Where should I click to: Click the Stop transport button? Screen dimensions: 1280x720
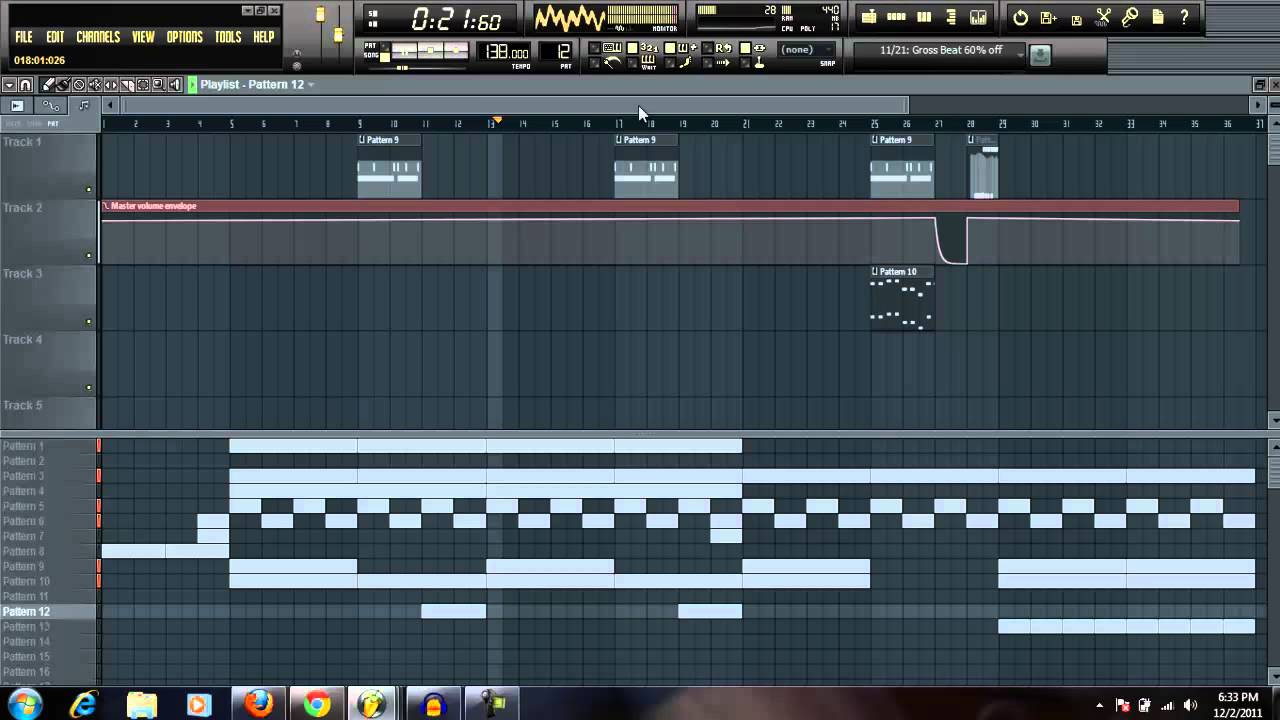coord(430,51)
